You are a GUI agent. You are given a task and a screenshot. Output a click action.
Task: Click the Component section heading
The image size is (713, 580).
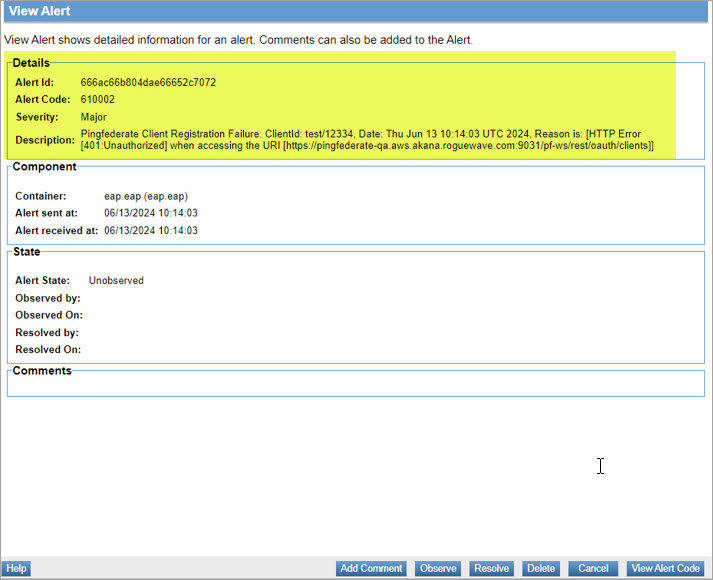(x=45, y=166)
